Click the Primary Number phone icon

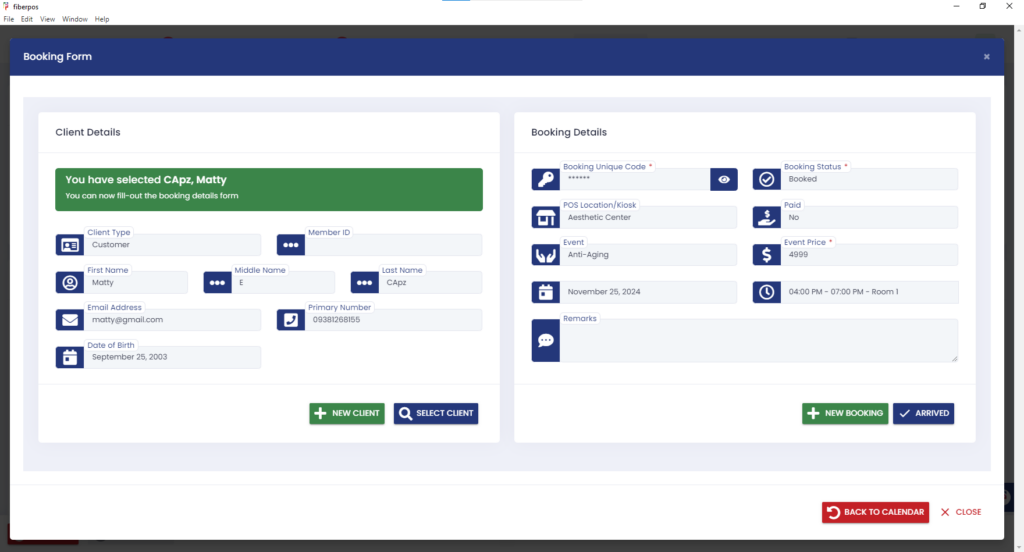pyautogui.click(x=291, y=320)
